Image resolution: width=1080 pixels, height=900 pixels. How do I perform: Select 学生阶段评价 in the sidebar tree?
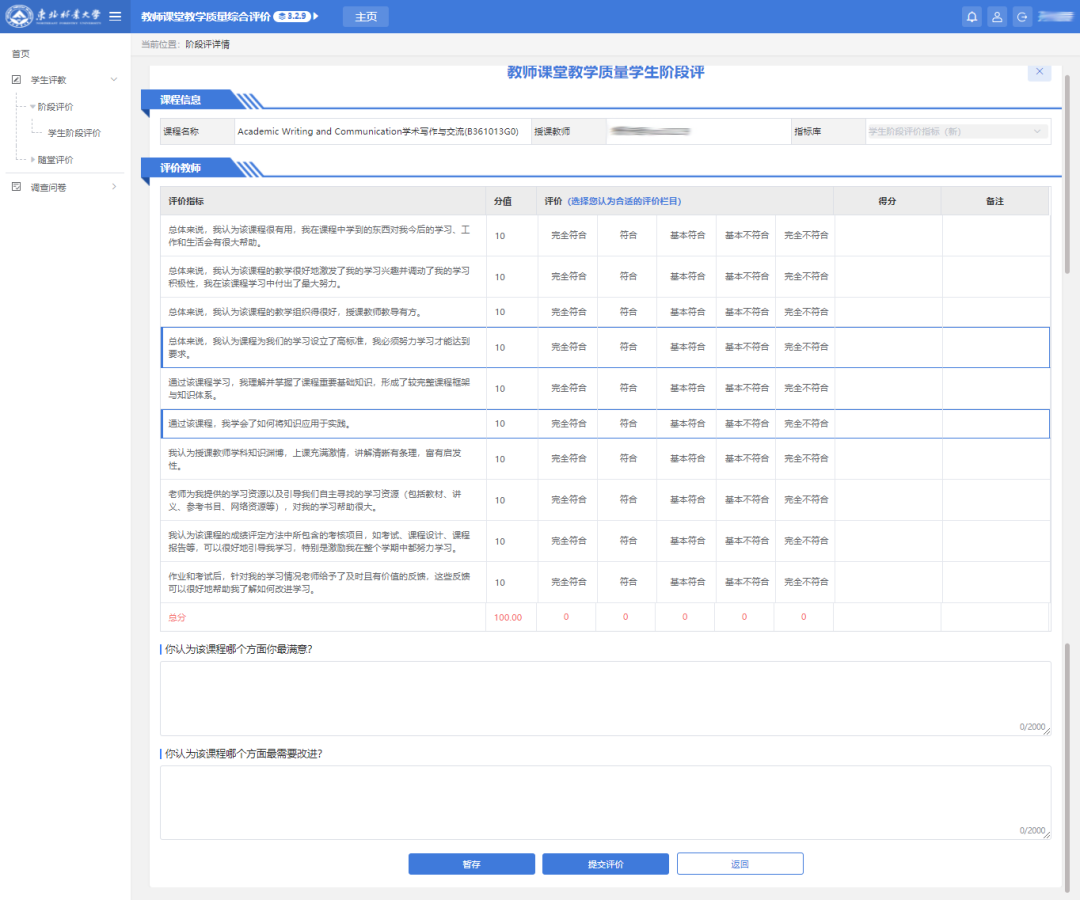74,133
